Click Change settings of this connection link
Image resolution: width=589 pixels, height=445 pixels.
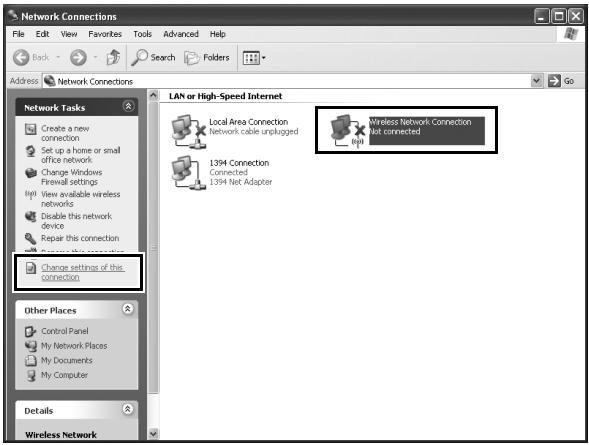click(83, 272)
